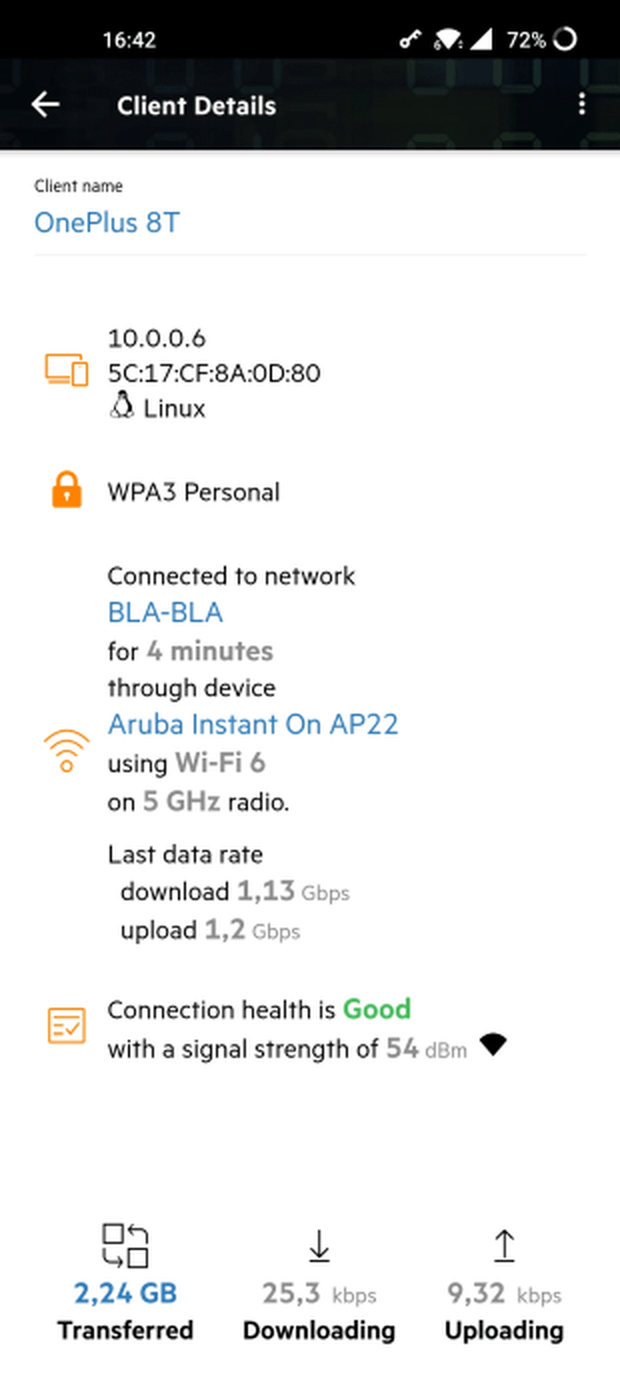Open Aruba Instant On AP22 device
Image resolution: width=620 pixels, height=1378 pixels.
[253, 724]
